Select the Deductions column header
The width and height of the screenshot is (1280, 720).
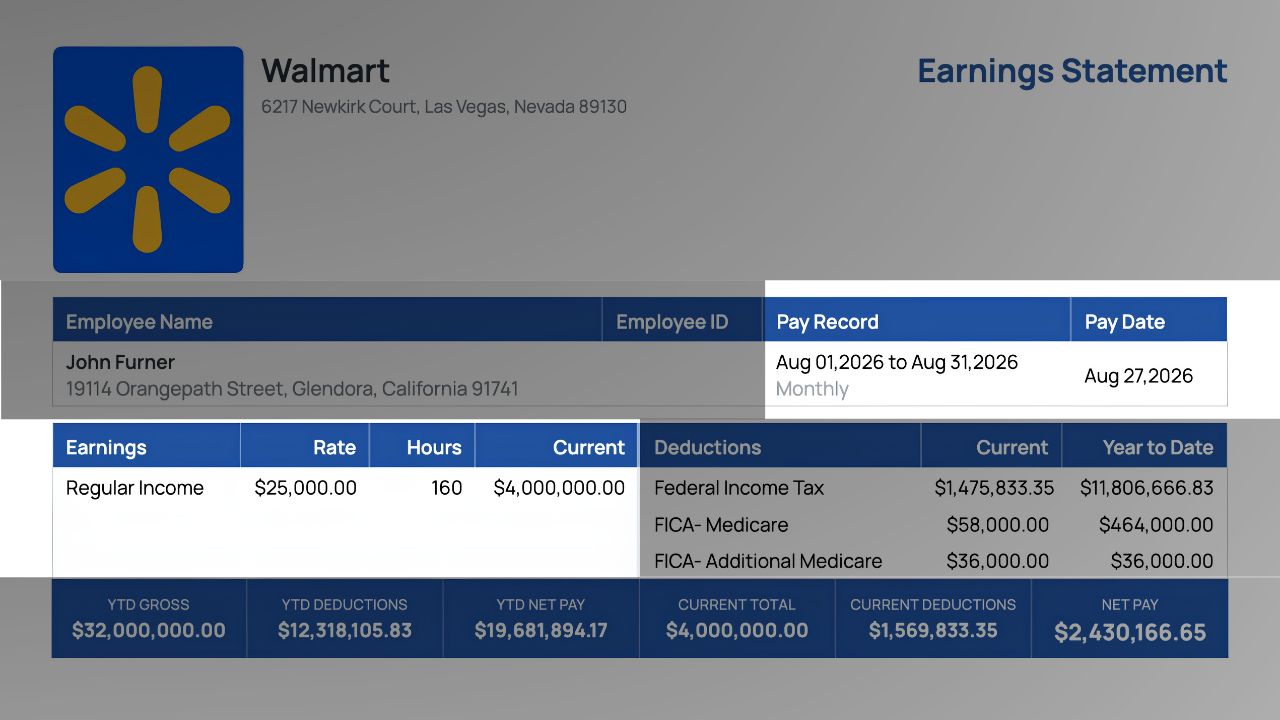point(708,447)
